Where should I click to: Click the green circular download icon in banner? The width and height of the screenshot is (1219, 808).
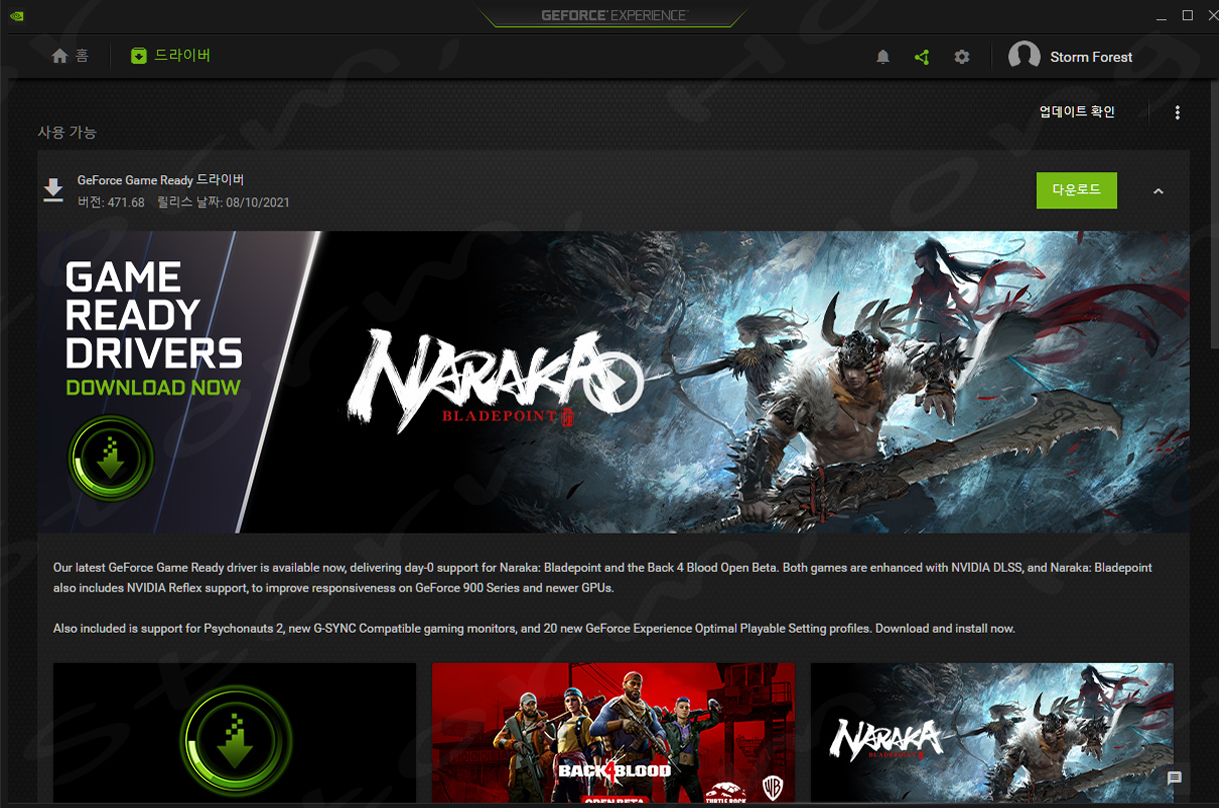[x=111, y=460]
